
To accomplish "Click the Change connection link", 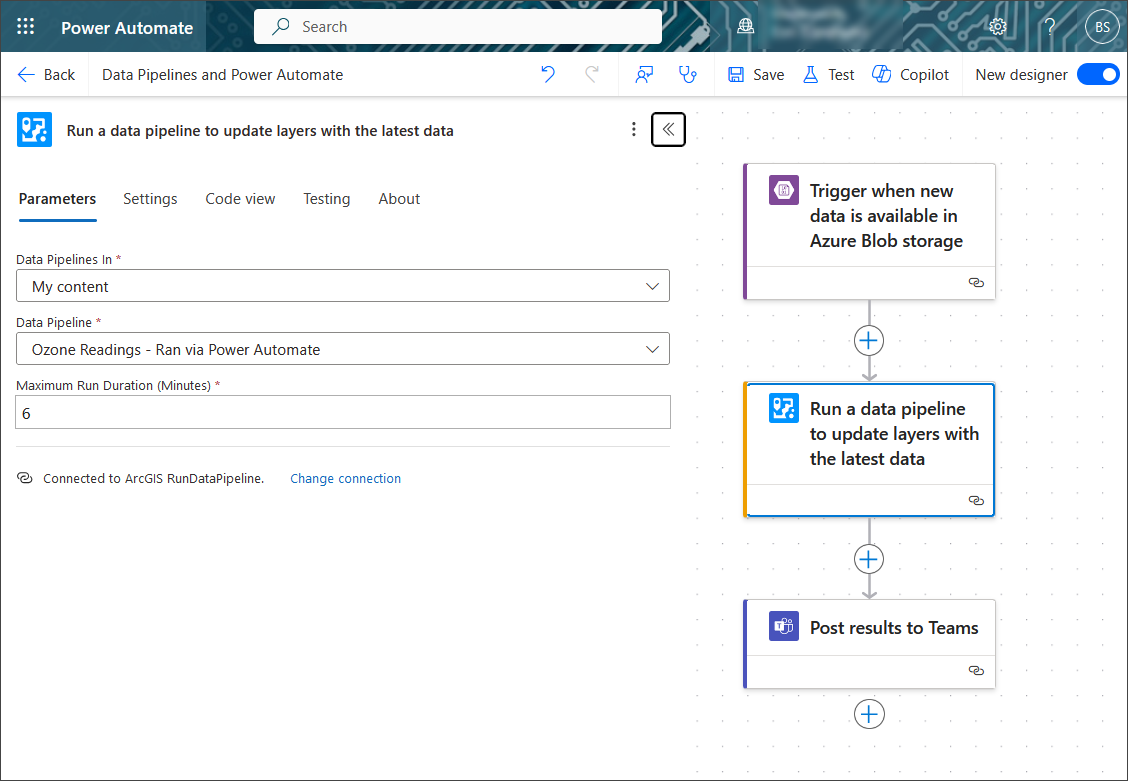I will [345, 478].
